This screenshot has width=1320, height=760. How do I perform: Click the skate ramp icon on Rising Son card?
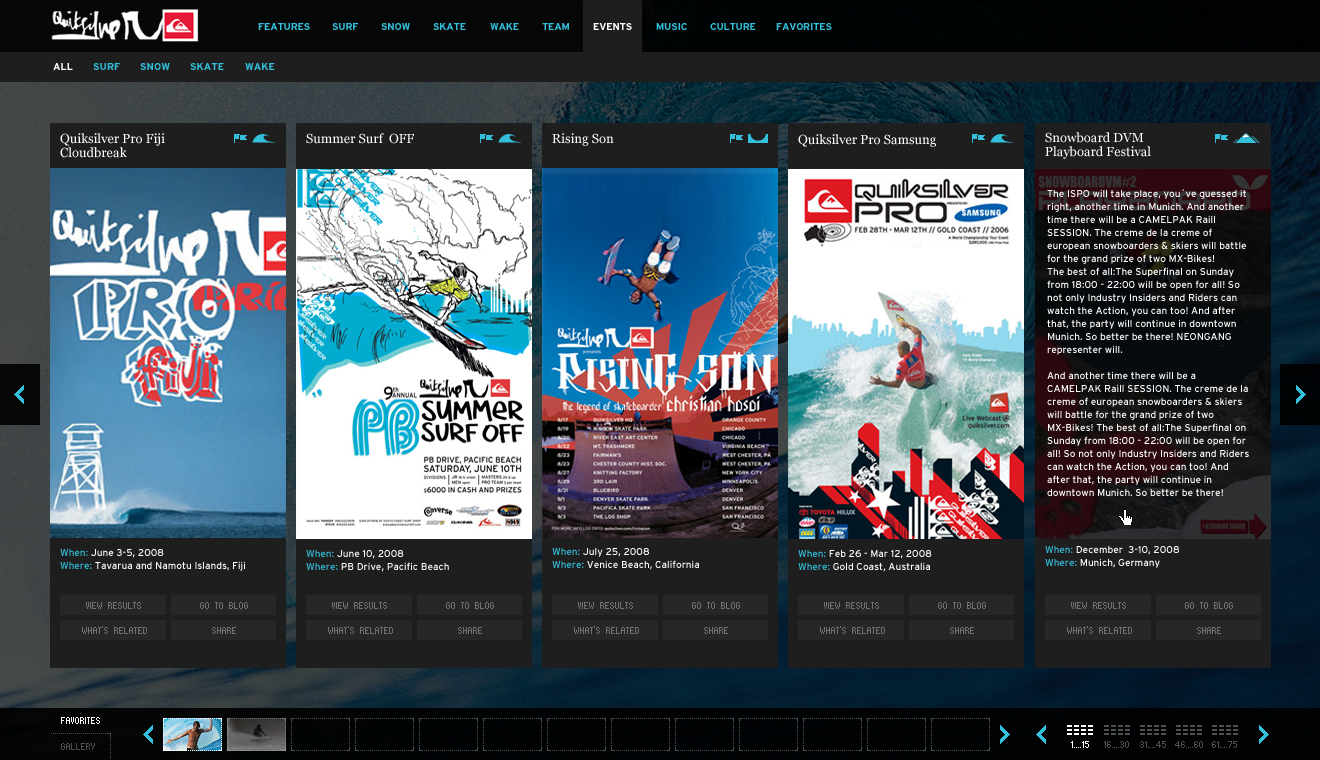click(758, 139)
